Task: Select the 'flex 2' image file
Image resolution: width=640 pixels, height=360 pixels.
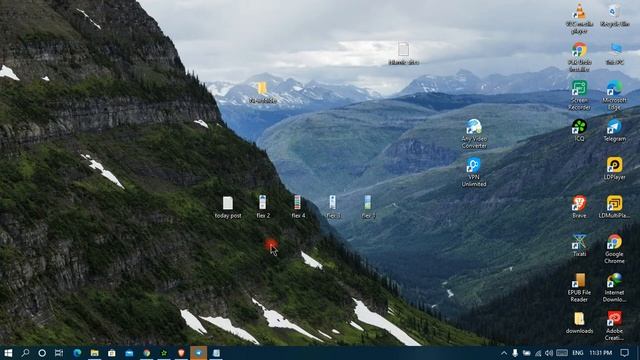Action: (263, 207)
